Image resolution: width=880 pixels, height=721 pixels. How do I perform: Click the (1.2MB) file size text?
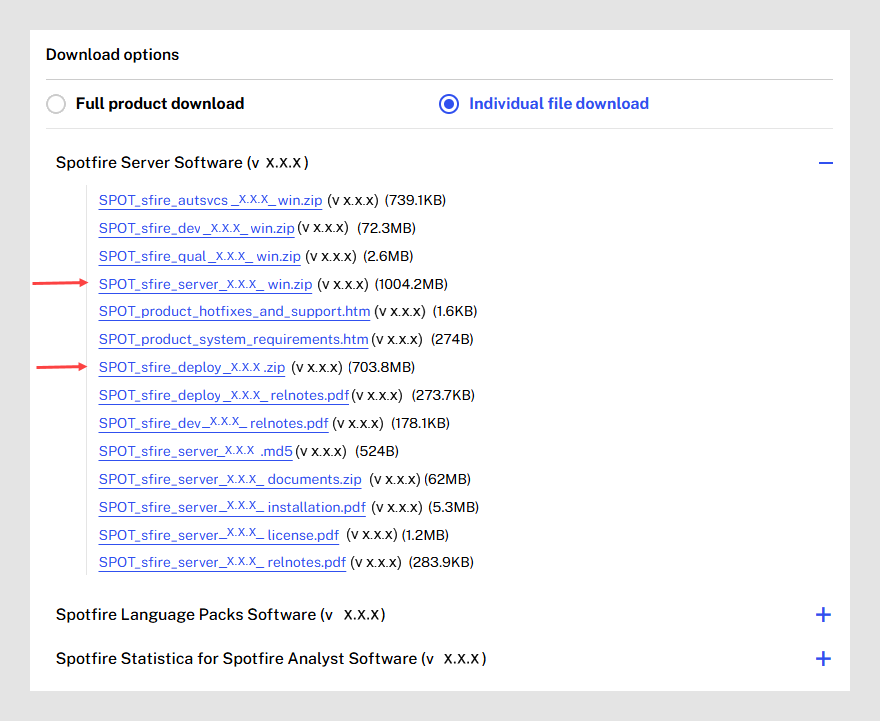point(425,536)
